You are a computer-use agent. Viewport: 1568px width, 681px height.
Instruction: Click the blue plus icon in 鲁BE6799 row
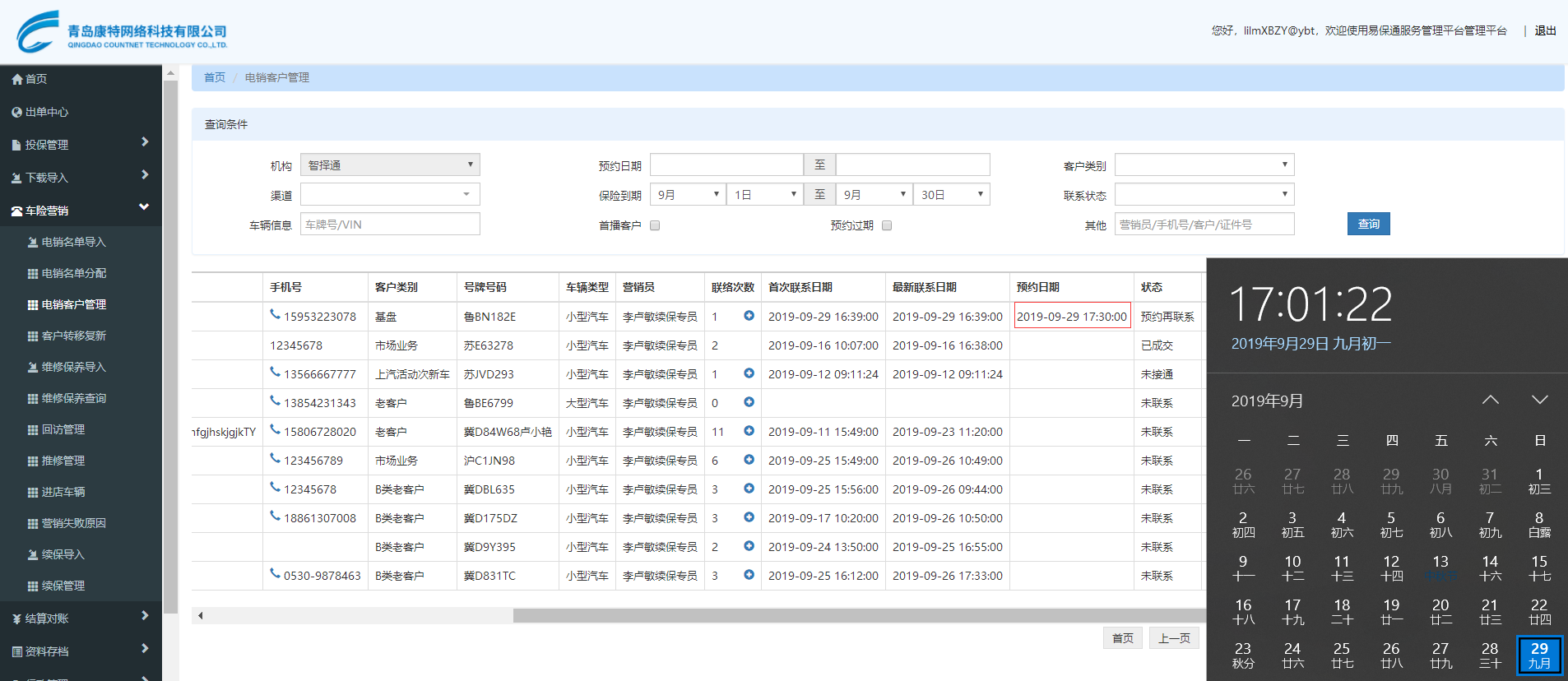pyautogui.click(x=749, y=402)
